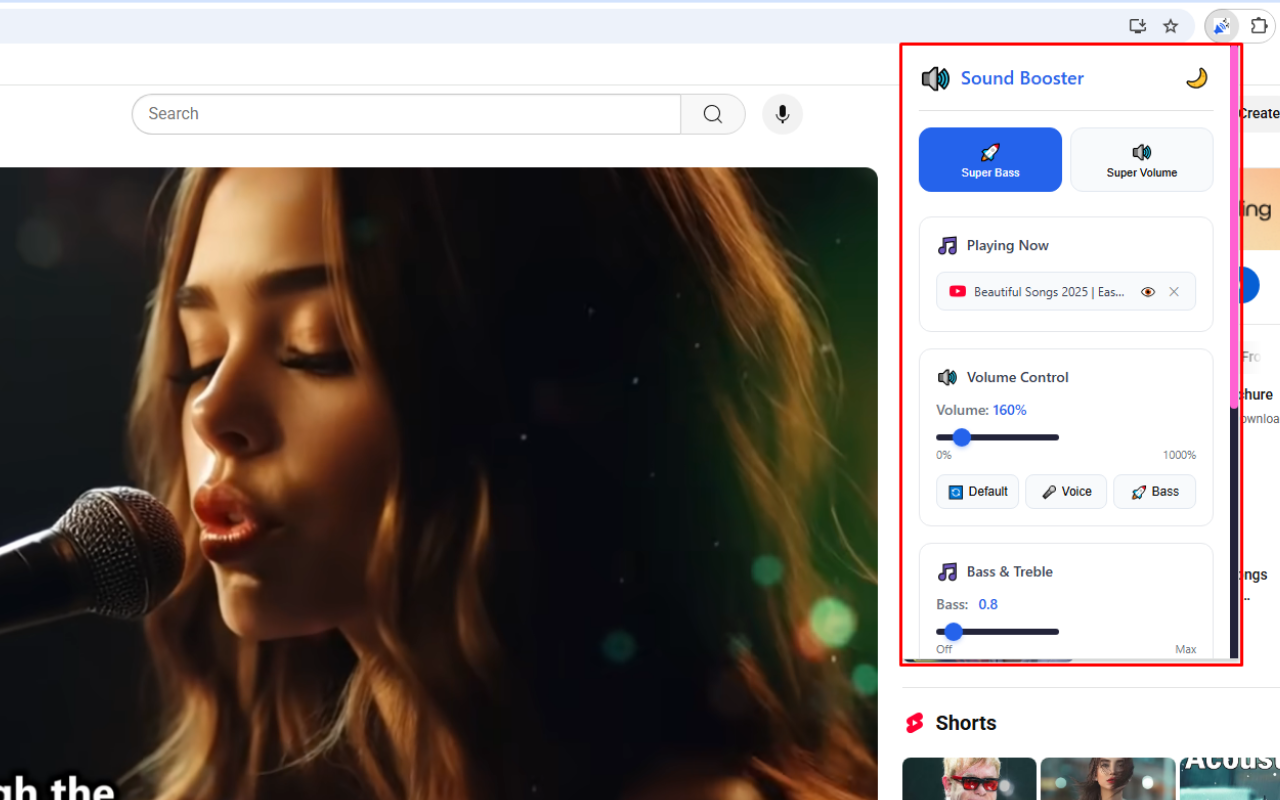Click the Sound Booster speaker logo
This screenshot has height=800, width=1280.
935,78
